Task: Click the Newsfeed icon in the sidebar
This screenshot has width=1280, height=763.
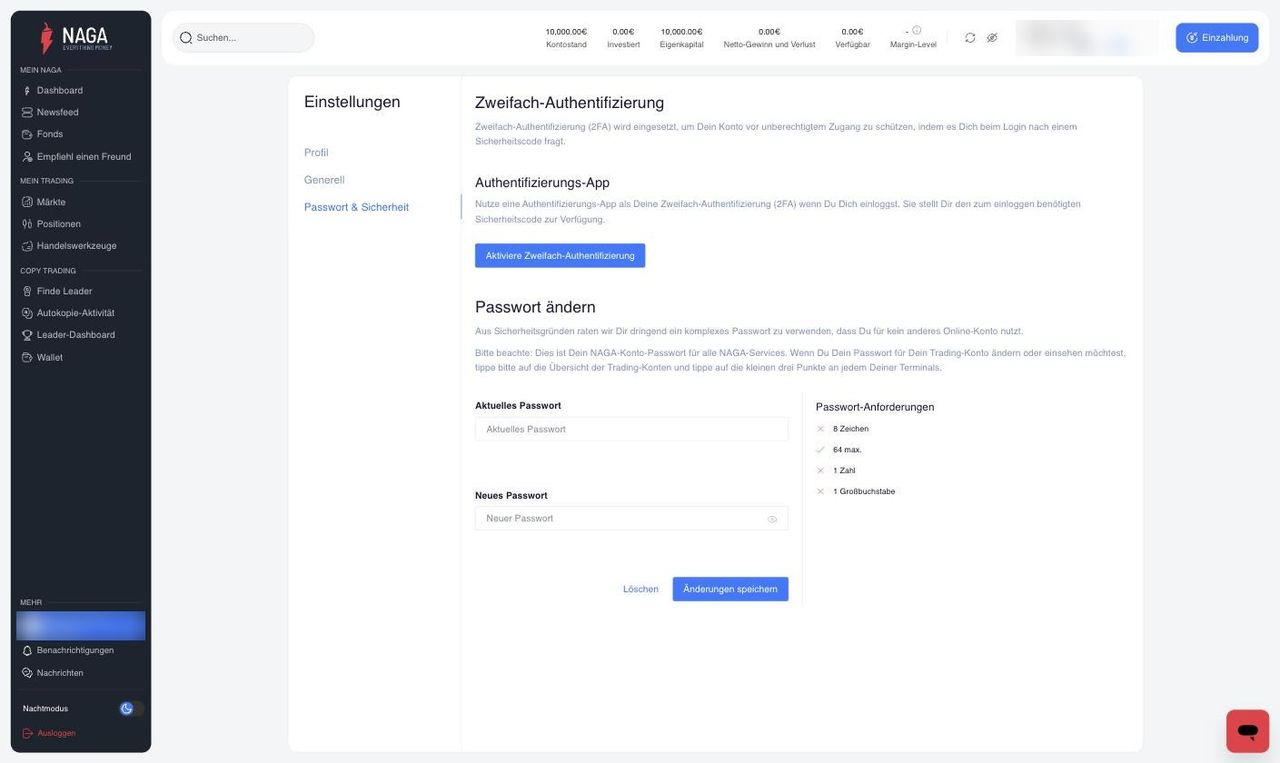Action: (x=27, y=112)
